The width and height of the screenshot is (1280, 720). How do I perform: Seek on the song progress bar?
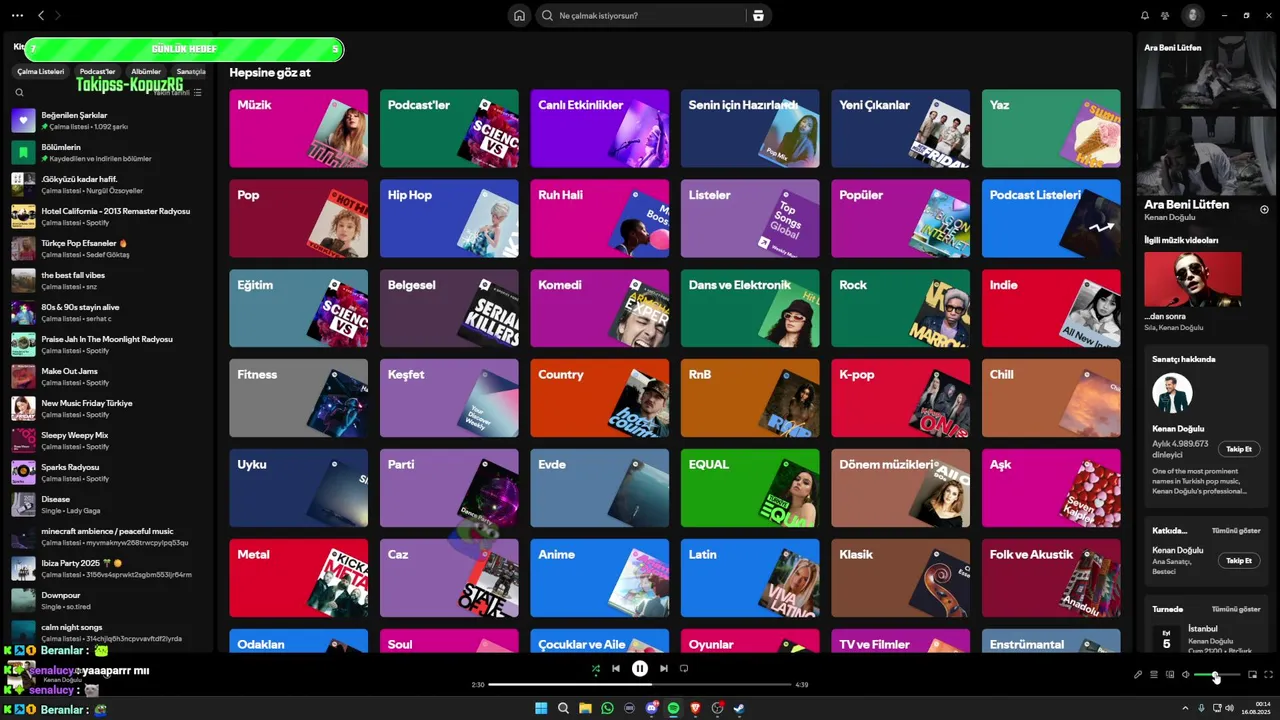point(640,685)
